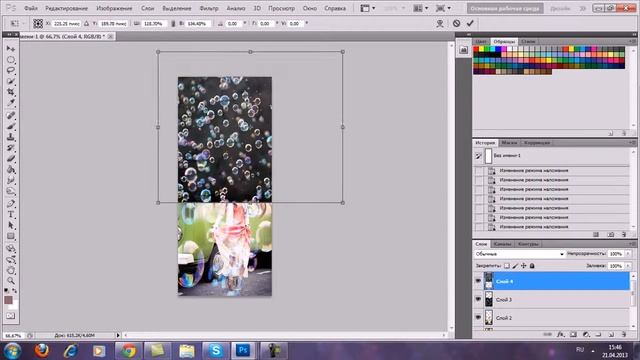Open the Файл menu
Screen dimensions: 640x360
pos(31,8)
